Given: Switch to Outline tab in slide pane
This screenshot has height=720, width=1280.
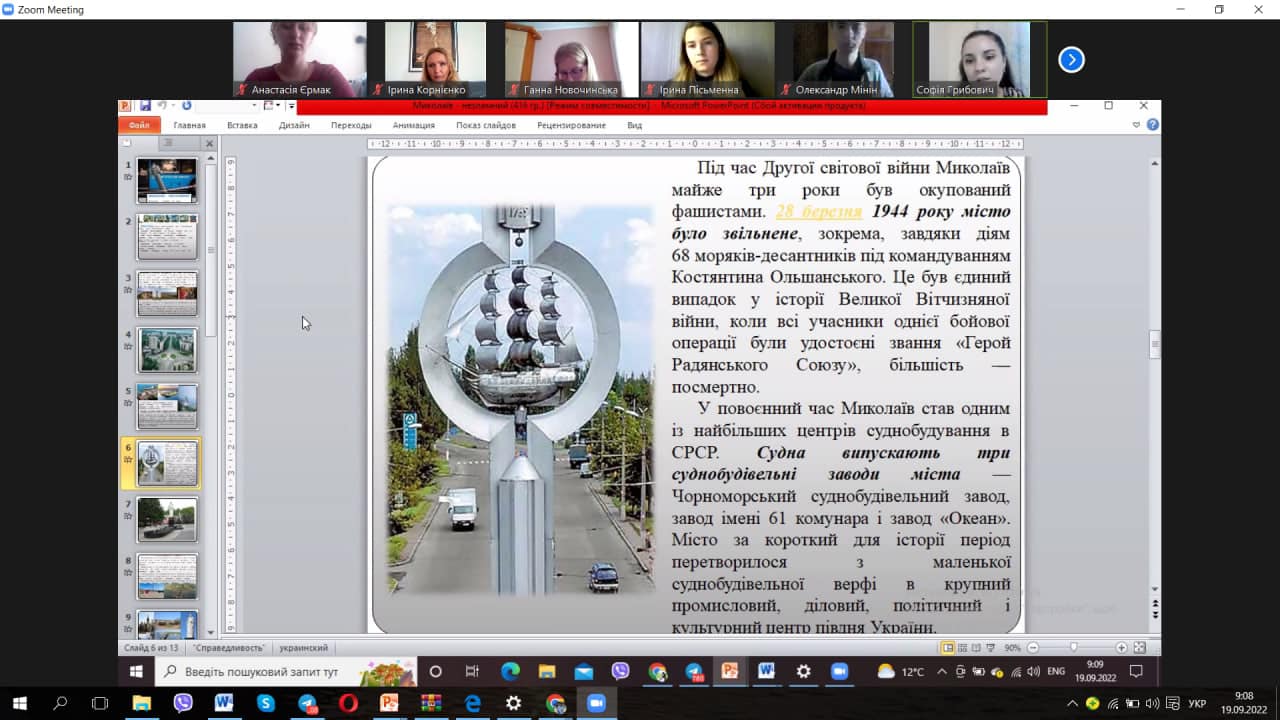Looking at the screenshot, I should 167,144.
